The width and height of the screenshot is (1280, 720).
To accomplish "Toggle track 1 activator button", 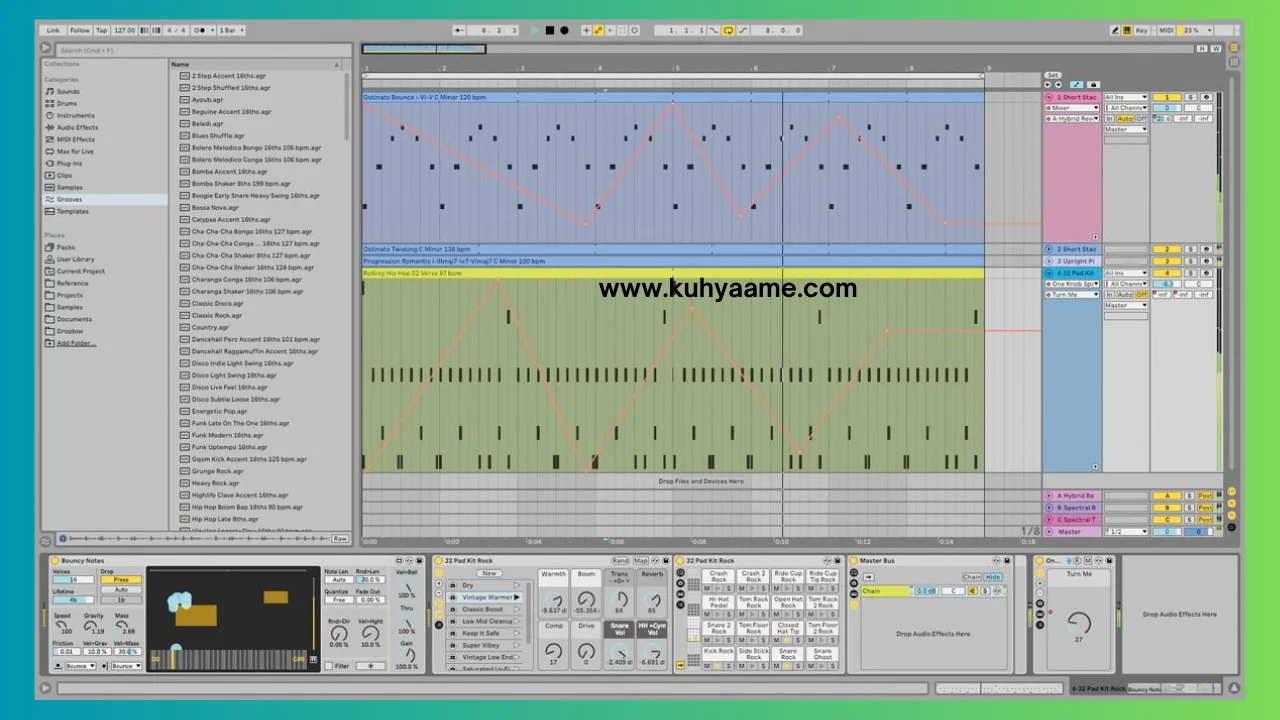I will click(1167, 97).
